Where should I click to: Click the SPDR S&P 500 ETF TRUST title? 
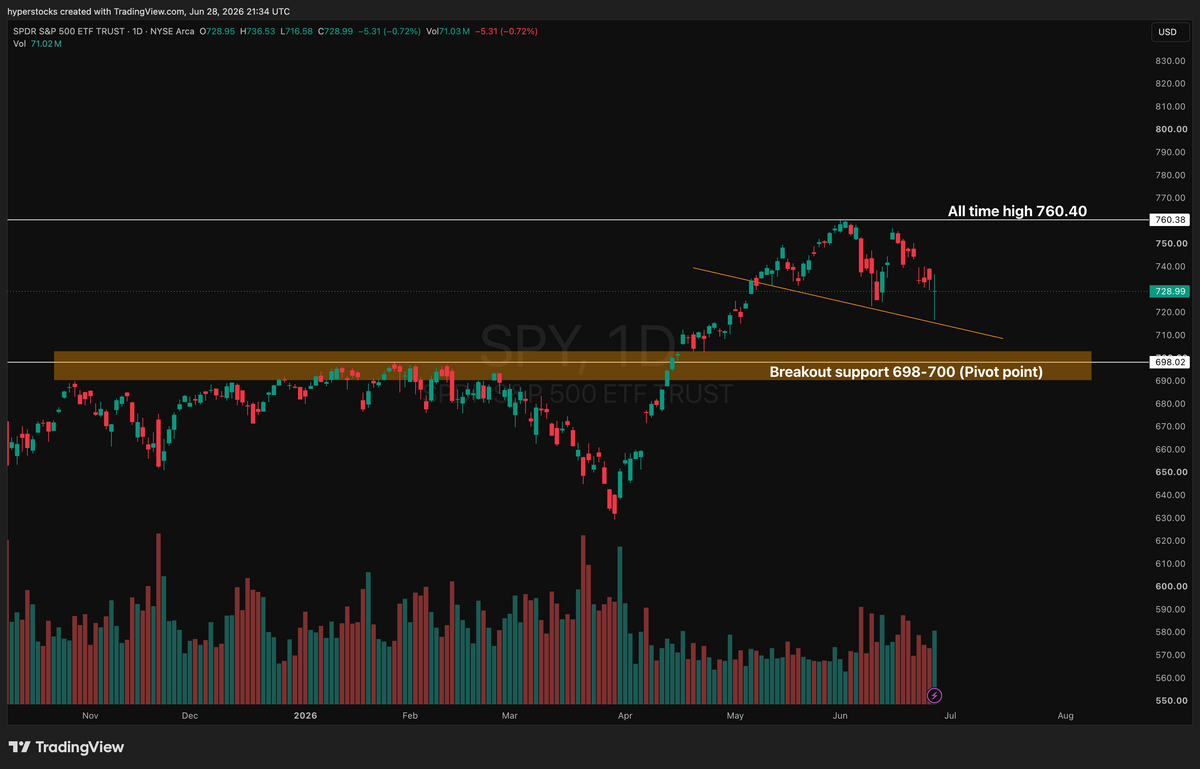point(68,32)
